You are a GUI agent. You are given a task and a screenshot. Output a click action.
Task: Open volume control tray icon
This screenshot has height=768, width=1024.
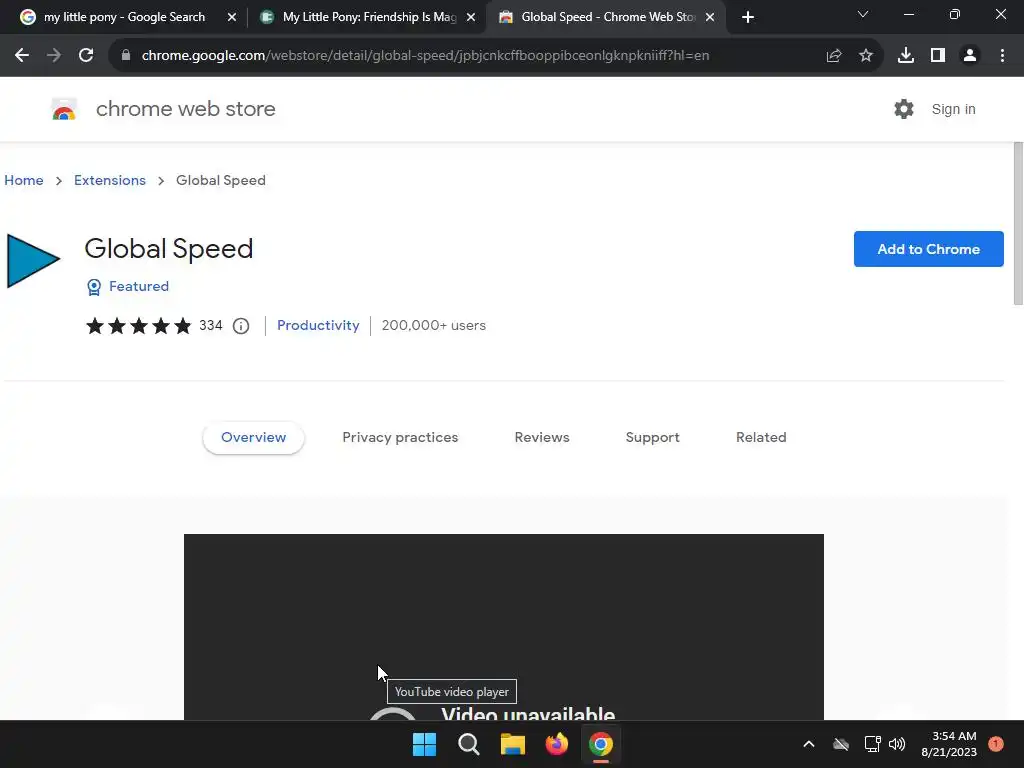[897, 744]
